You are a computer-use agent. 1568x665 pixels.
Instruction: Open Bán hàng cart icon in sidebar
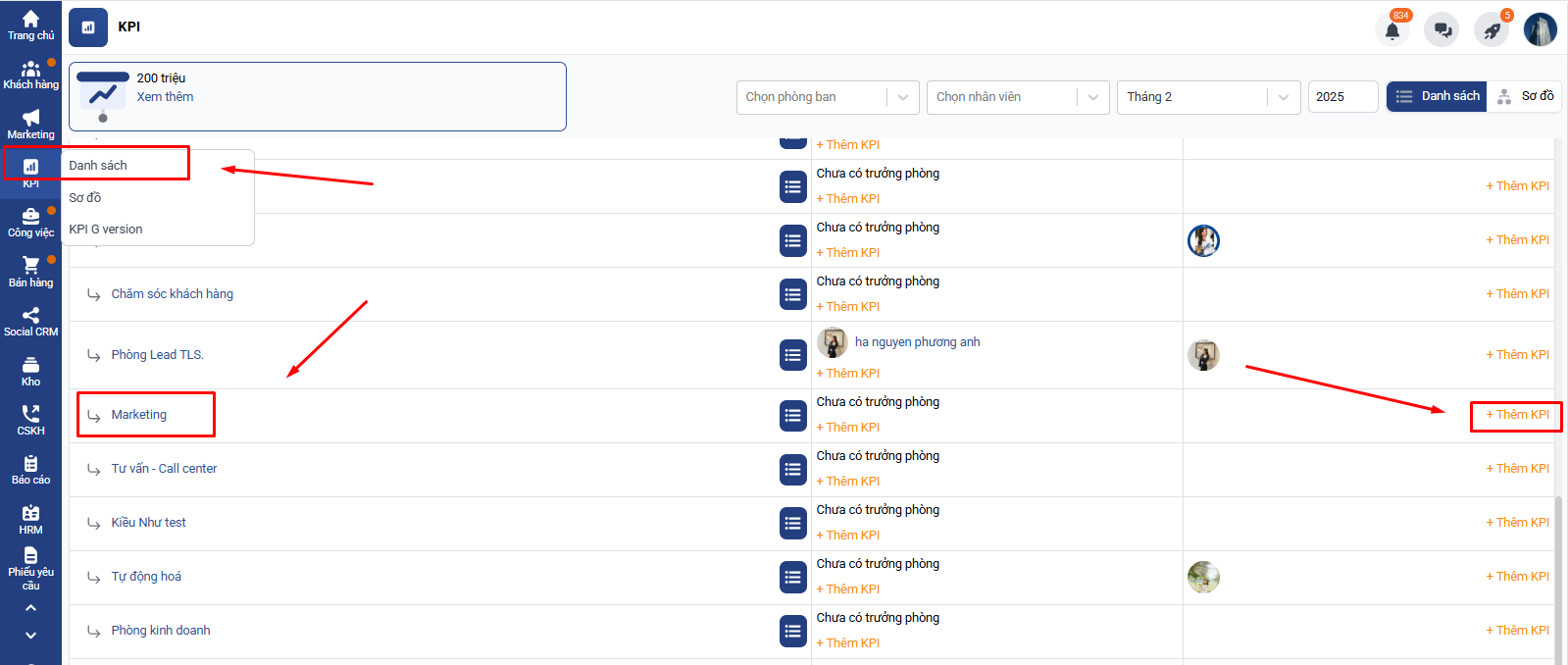coord(30,273)
